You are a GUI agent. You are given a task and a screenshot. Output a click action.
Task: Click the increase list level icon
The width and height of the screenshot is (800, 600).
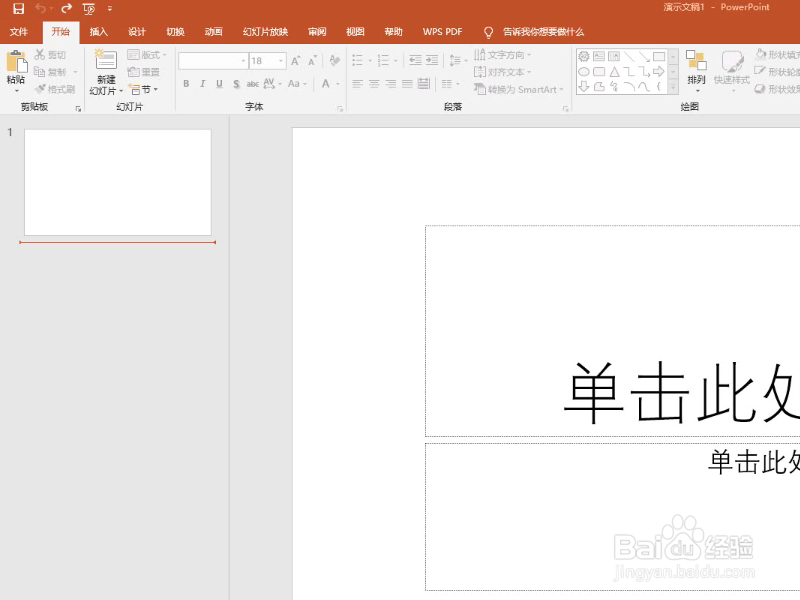[432, 61]
